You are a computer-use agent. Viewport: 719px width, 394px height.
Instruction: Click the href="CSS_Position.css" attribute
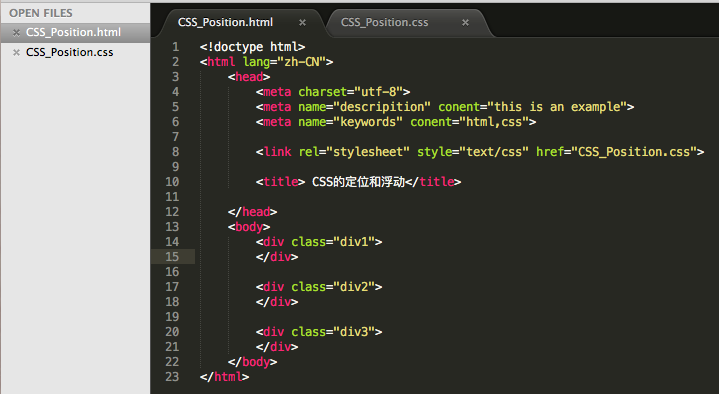point(616,152)
